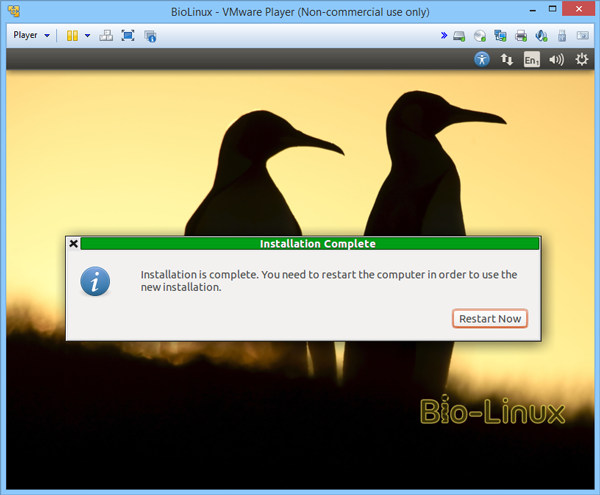Click the blue information icon
The width and height of the screenshot is (600, 495).
pyautogui.click(x=95, y=281)
